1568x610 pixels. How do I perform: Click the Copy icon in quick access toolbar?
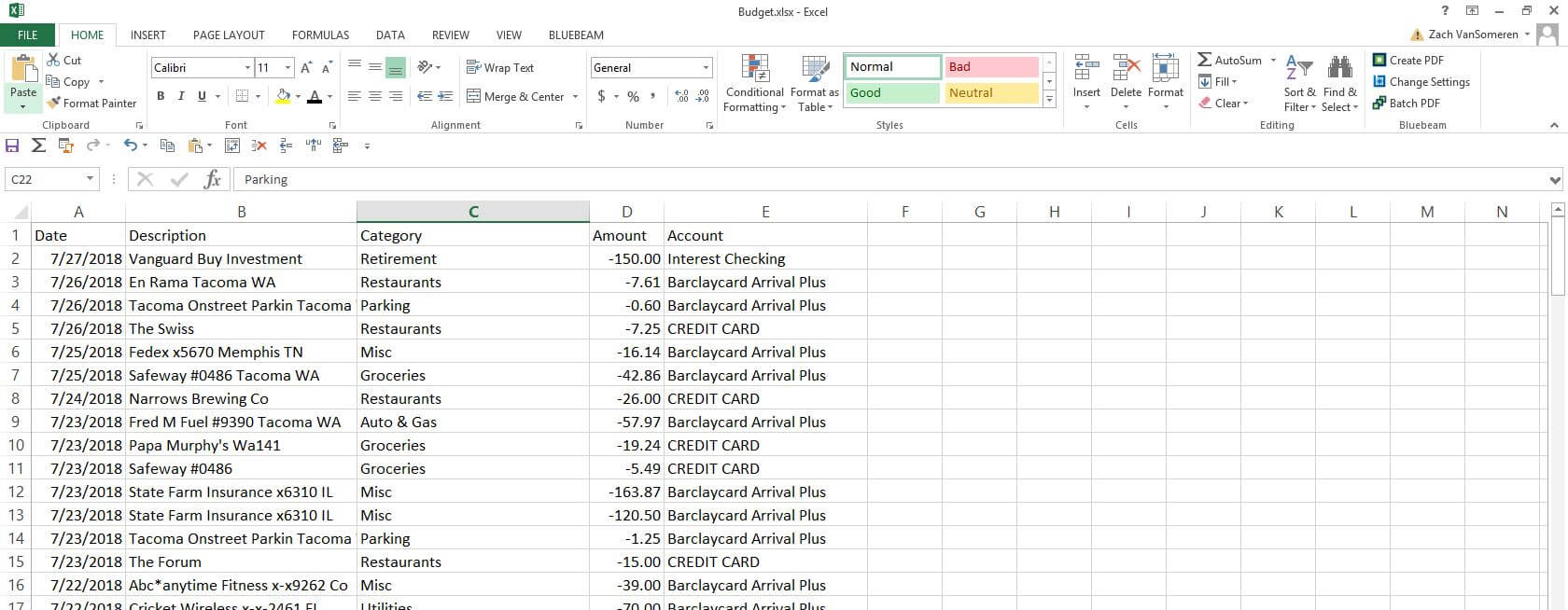[167, 146]
